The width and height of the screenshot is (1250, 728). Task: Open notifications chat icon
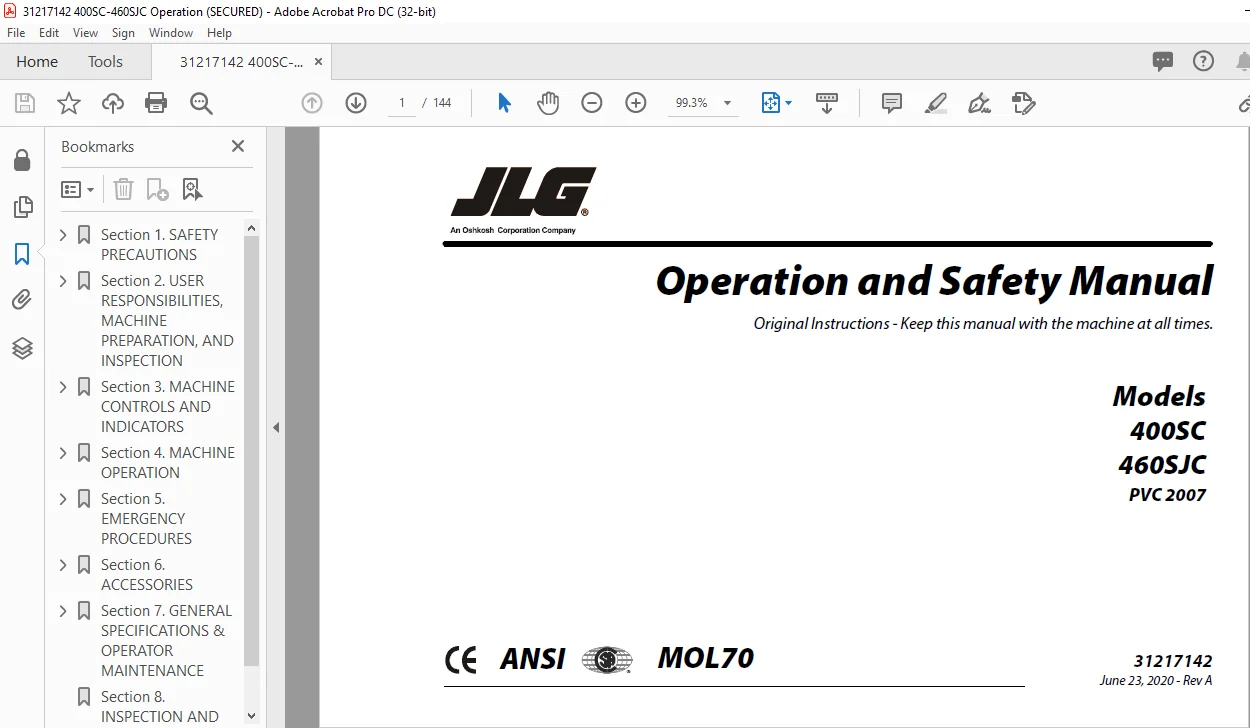[1162, 61]
